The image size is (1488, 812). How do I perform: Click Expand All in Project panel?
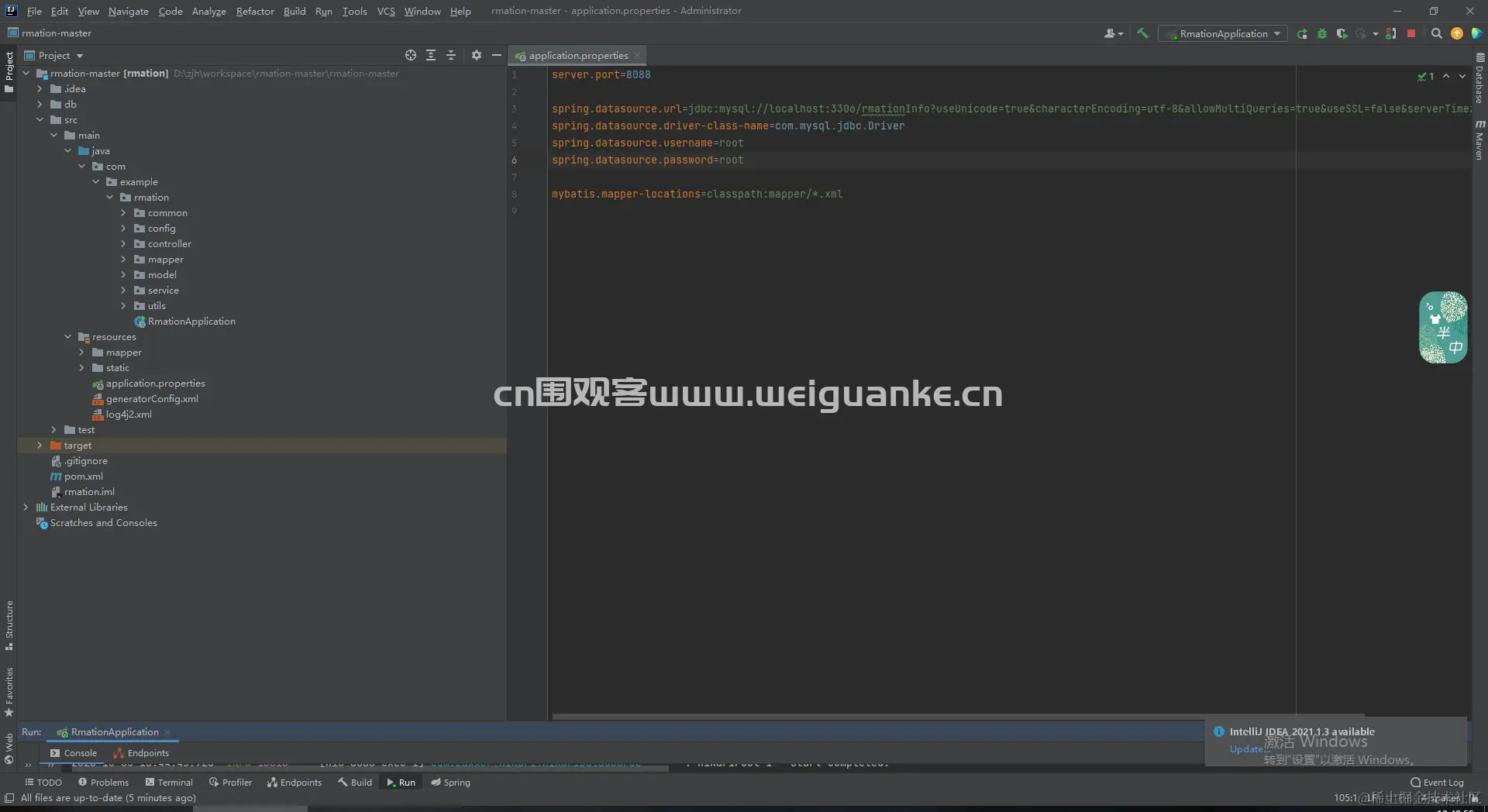coord(431,55)
